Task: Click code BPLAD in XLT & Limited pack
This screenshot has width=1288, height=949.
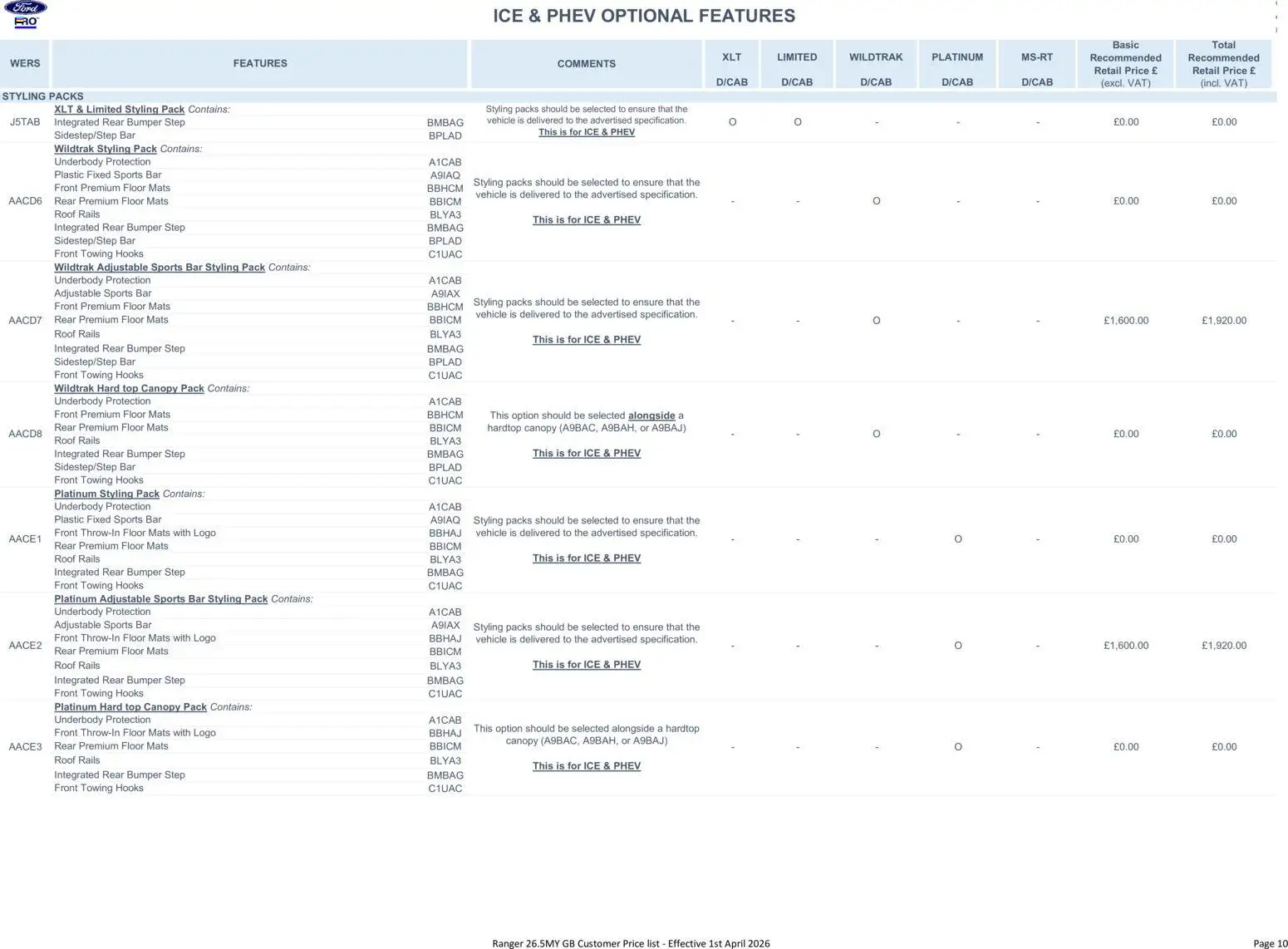Action: coord(445,136)
